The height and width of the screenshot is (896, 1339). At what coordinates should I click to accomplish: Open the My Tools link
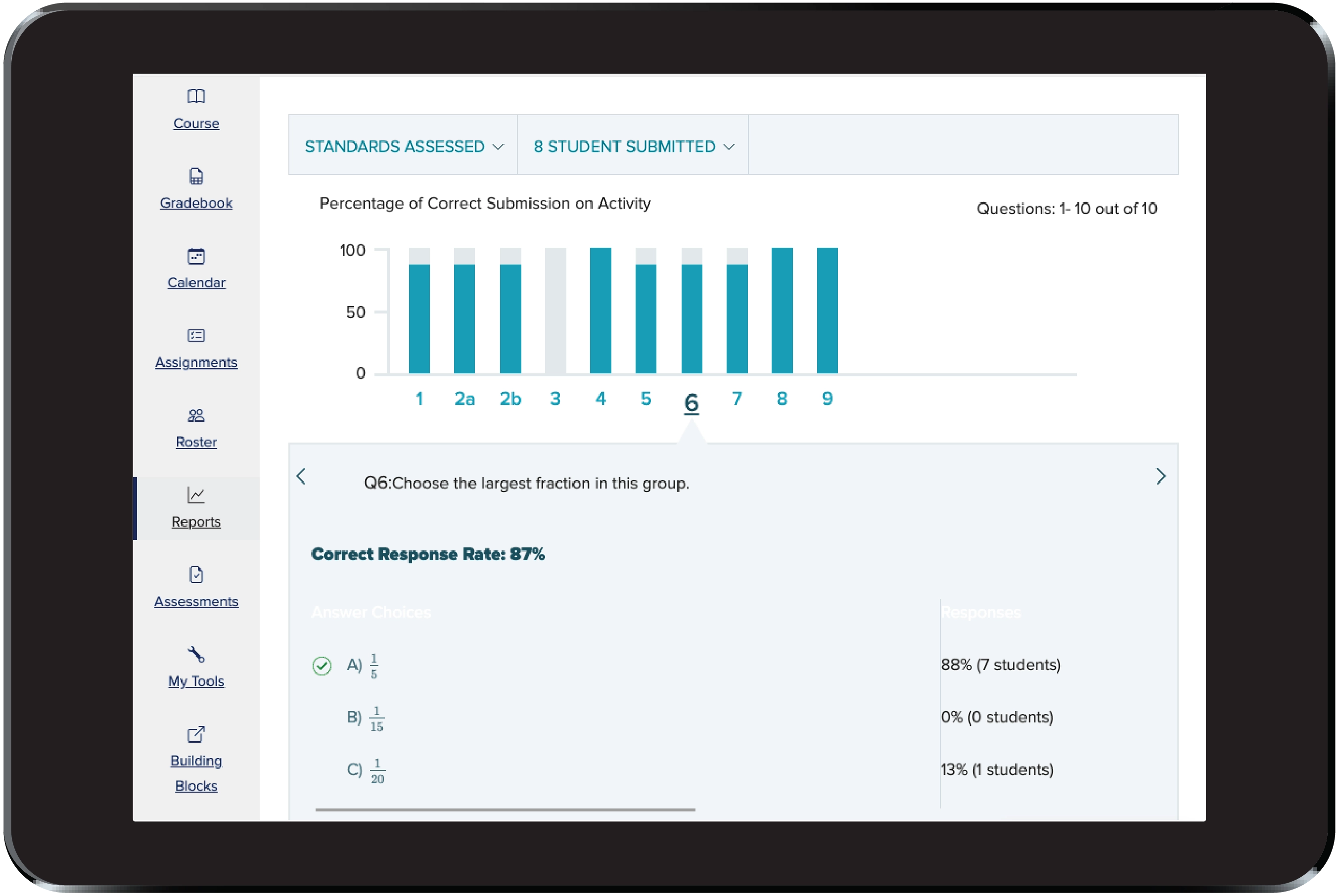pyautogui.click(x=196, y=682)
